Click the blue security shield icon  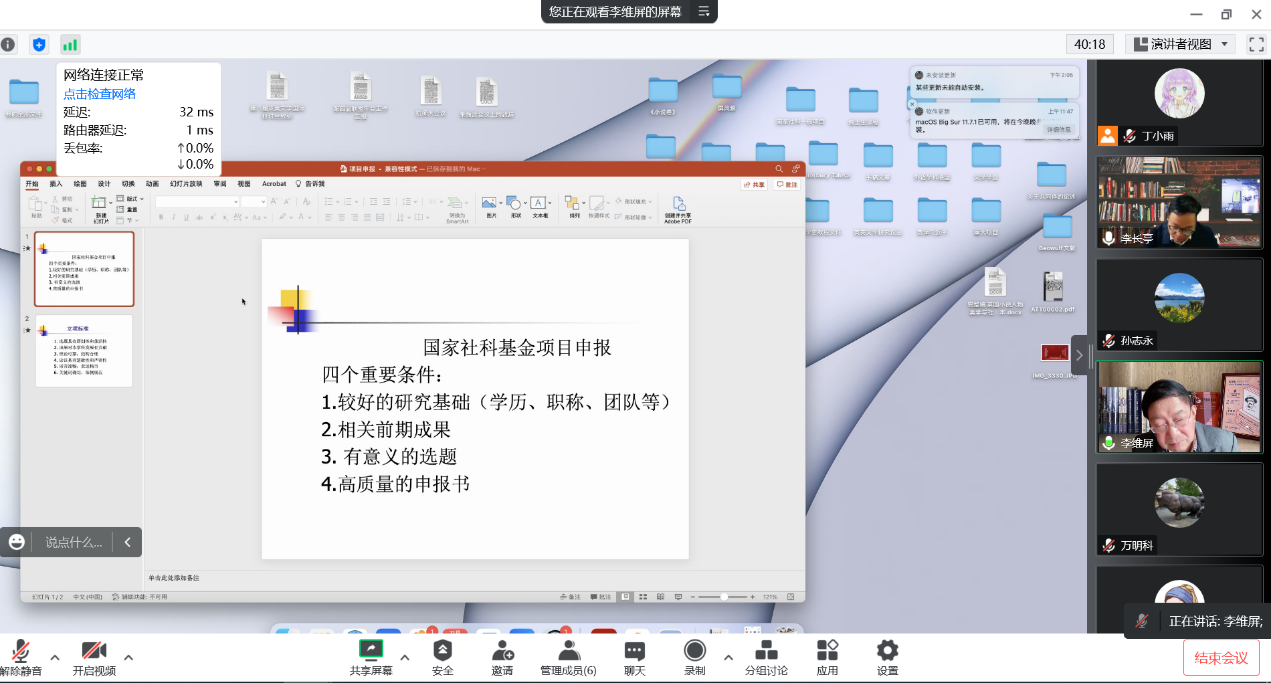click(39, 45)
